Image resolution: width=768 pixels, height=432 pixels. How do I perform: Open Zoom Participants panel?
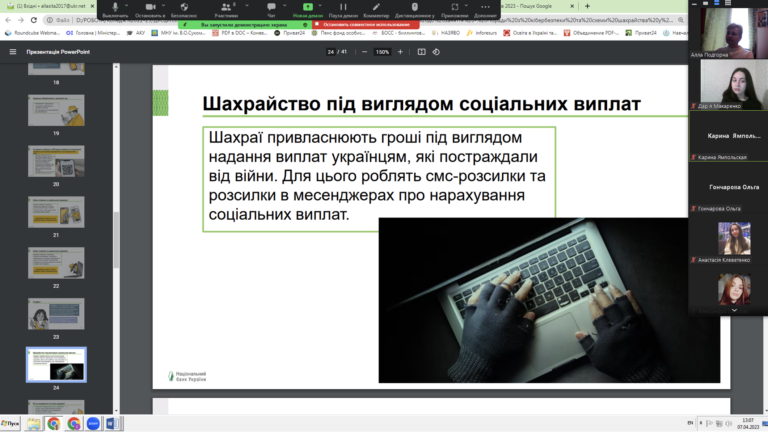tap(226, 9)
